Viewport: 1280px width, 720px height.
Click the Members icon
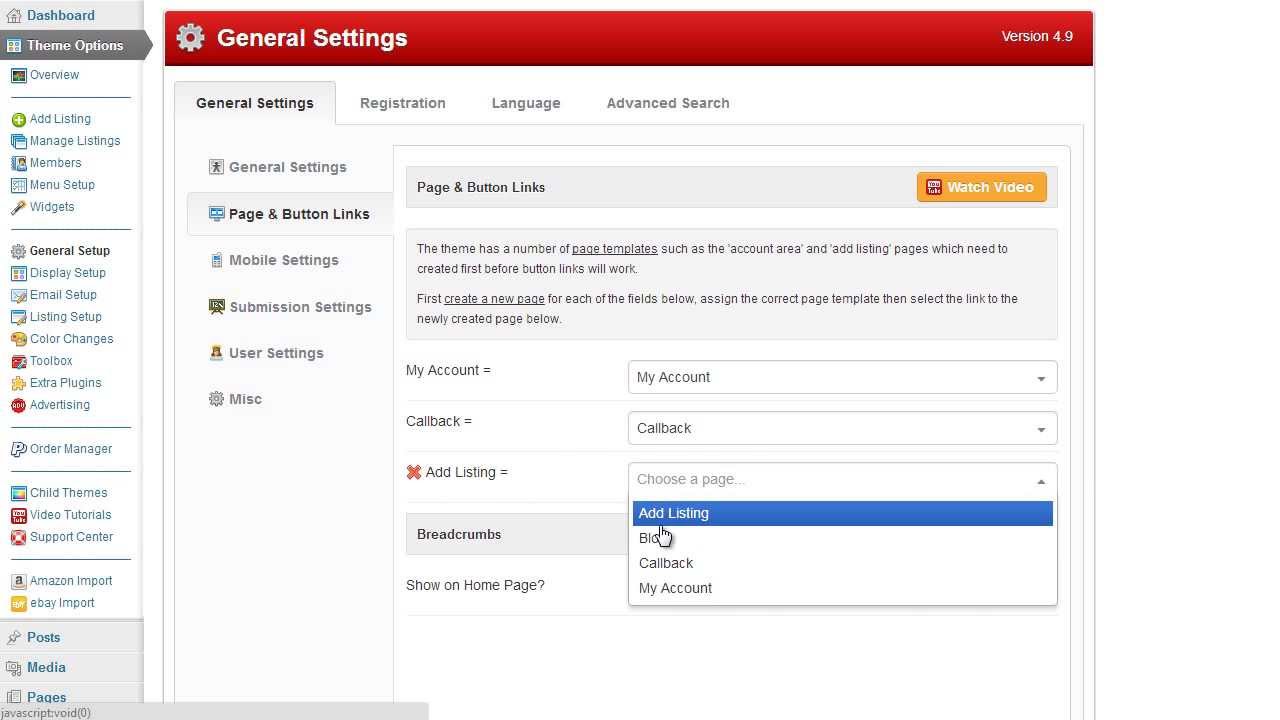[18, 163]
